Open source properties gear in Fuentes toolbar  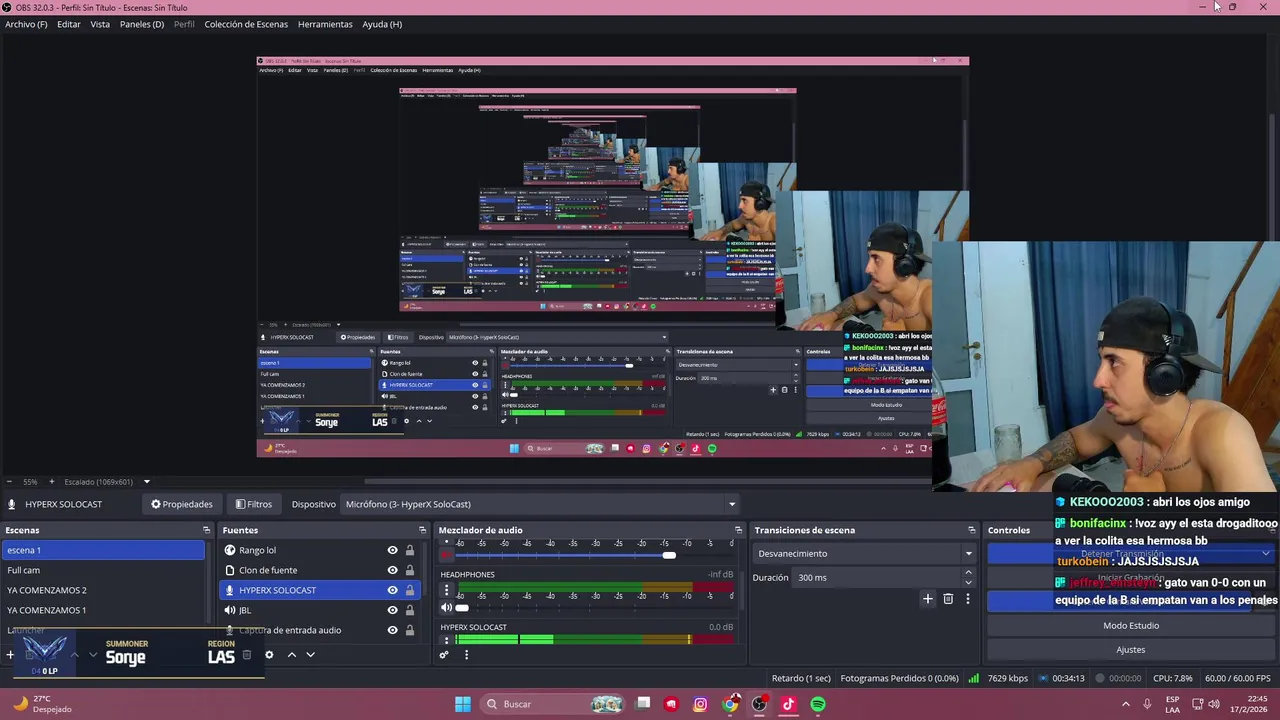point(269,655)
